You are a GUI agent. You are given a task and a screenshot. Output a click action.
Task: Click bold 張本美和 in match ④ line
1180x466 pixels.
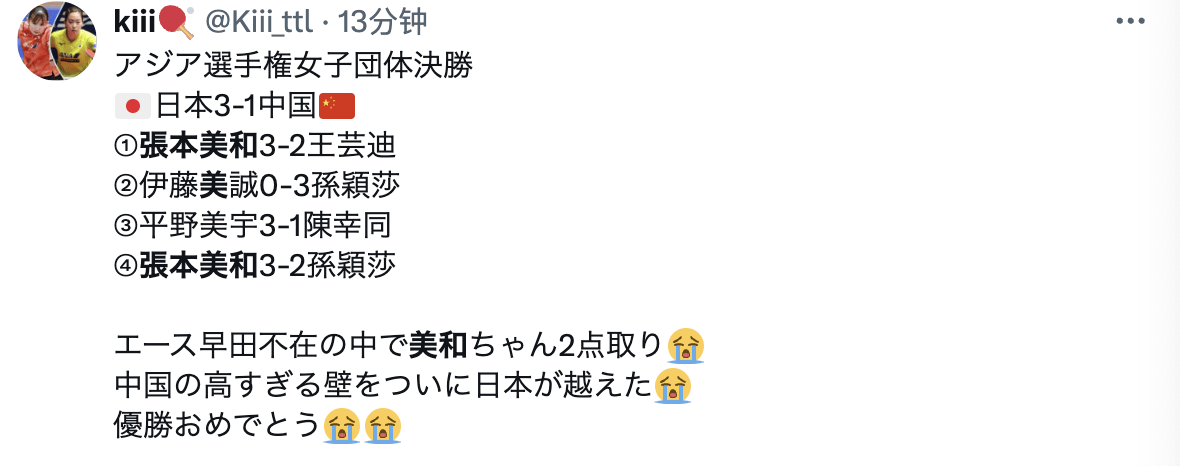pyautogui.click(x=199, y=266)
